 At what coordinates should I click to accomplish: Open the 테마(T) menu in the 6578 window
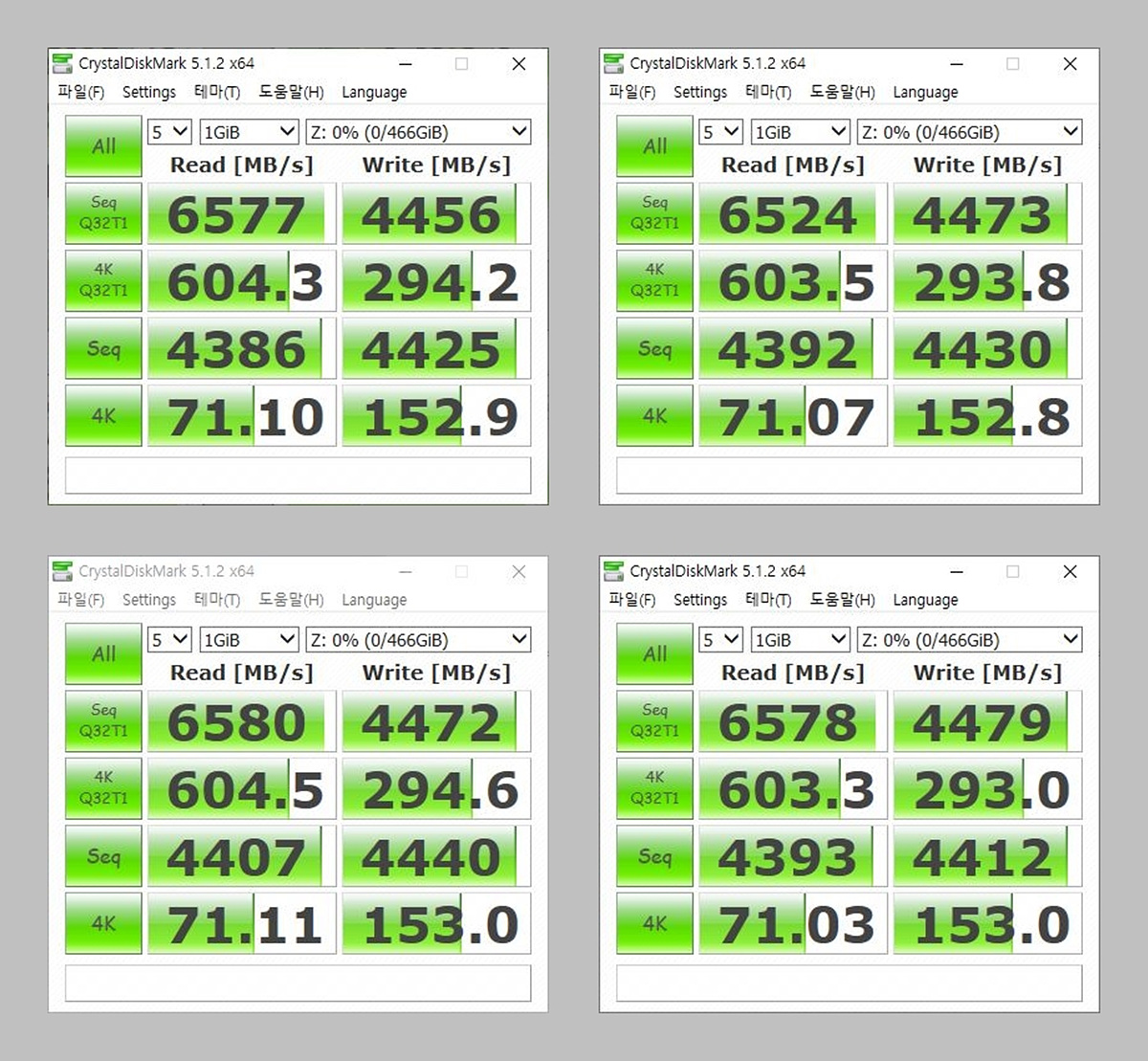click(x=768, y=600)
